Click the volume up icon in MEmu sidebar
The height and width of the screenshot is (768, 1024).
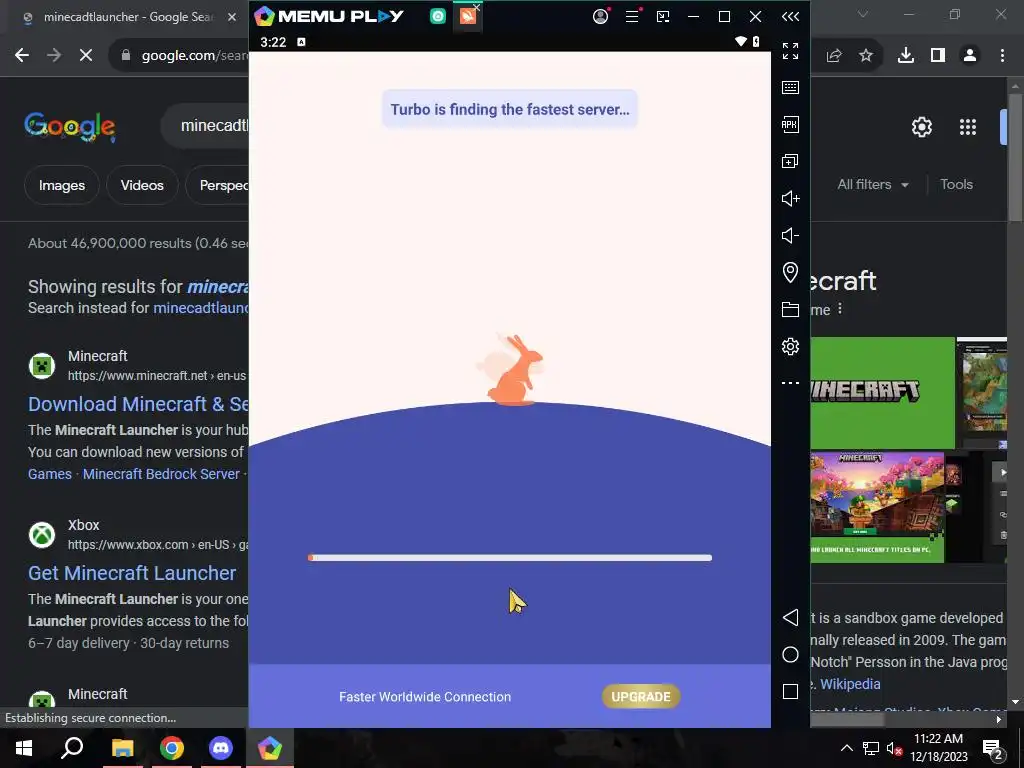click(x=790, y=199)
